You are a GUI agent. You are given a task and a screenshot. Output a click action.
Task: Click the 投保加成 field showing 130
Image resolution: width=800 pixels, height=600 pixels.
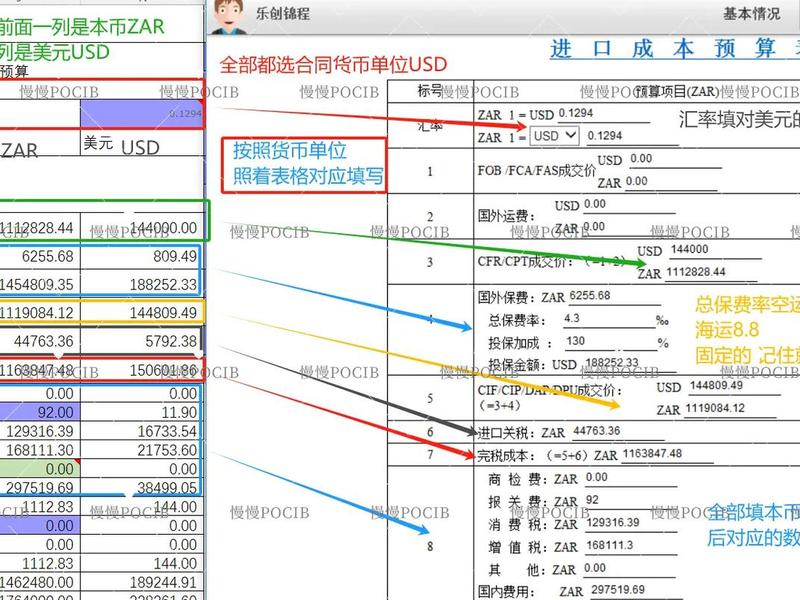point(612,342)
